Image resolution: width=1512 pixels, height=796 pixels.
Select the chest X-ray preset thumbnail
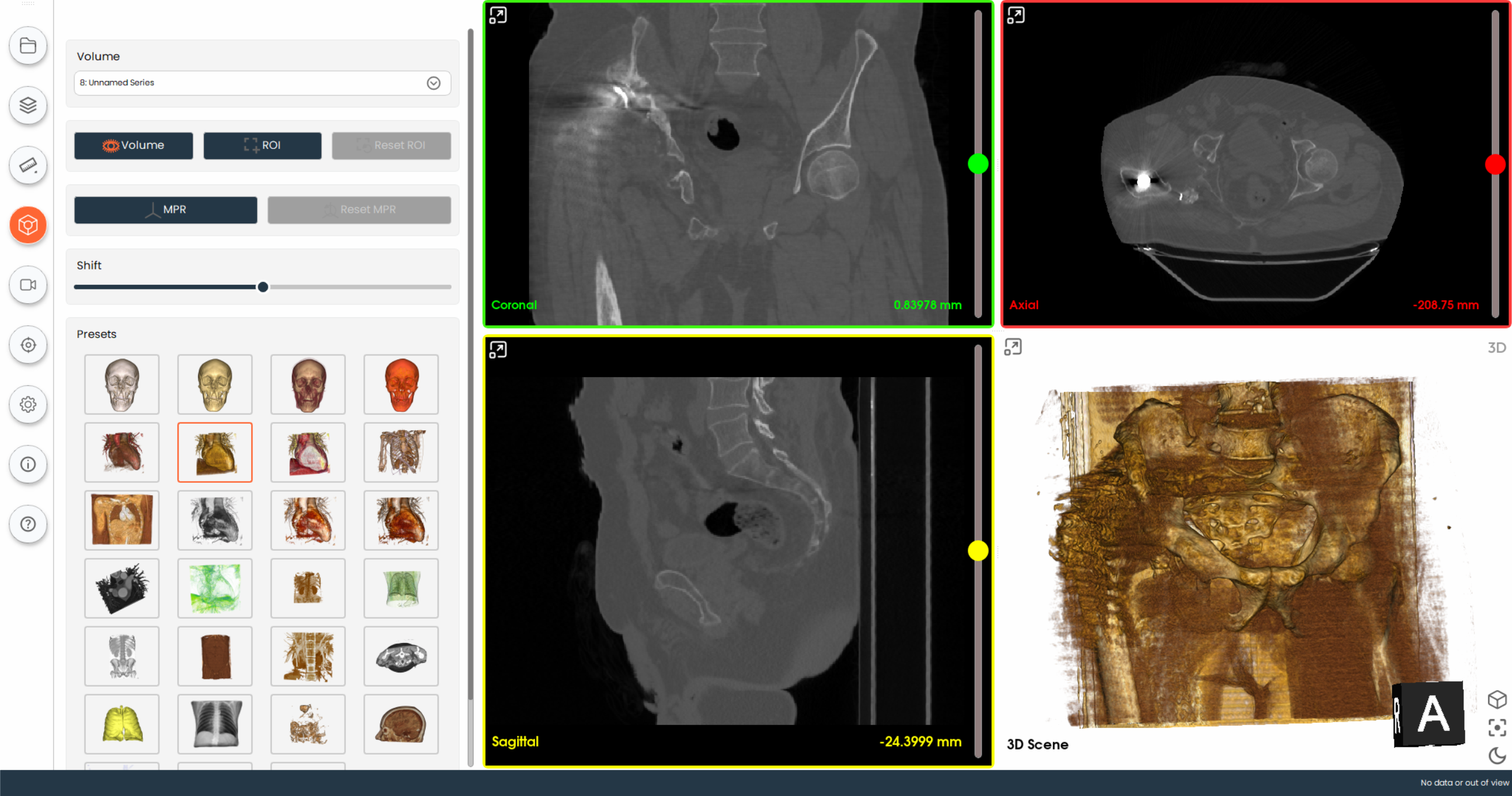(x=215, y=724)
